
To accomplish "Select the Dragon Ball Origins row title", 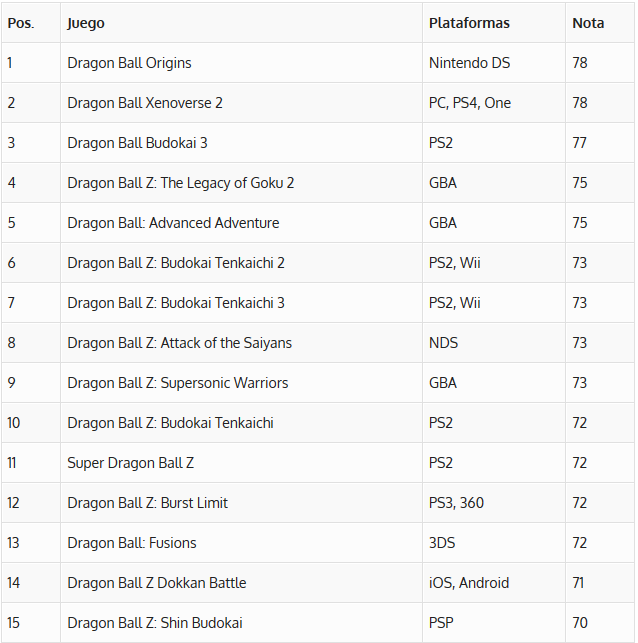I will point(129,63).
